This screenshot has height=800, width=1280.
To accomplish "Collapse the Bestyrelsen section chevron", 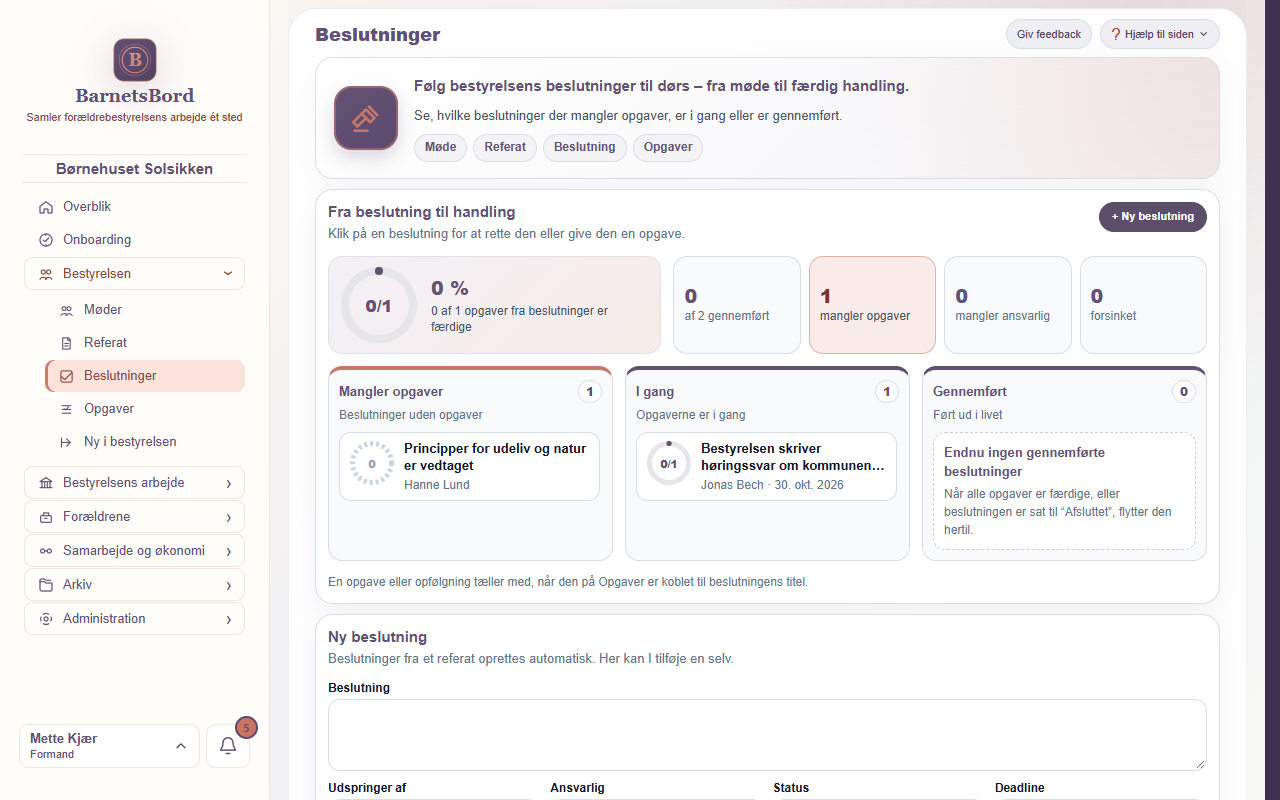I will [228, 274].
